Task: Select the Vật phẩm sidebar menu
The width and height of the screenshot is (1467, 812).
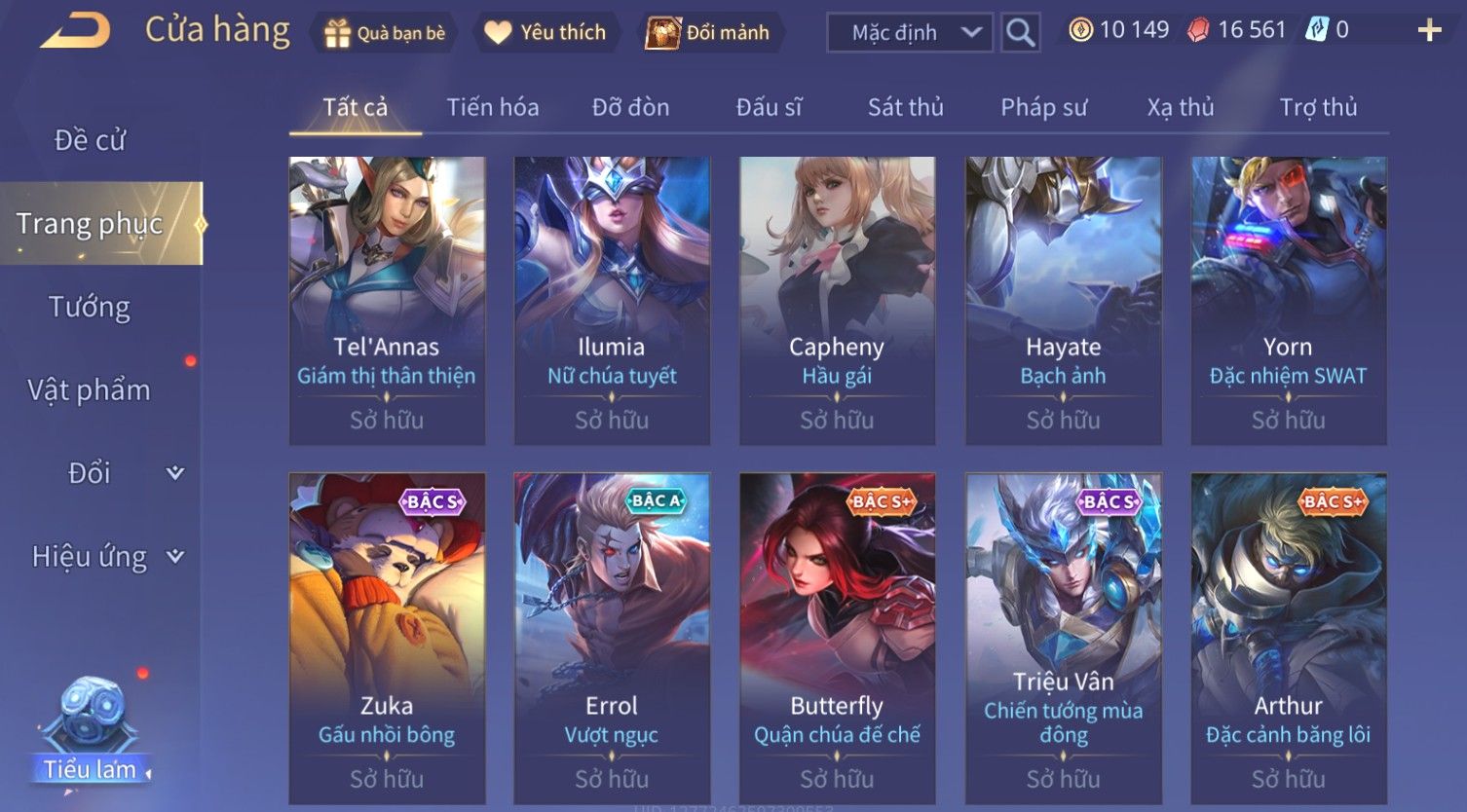Action: 90,390
